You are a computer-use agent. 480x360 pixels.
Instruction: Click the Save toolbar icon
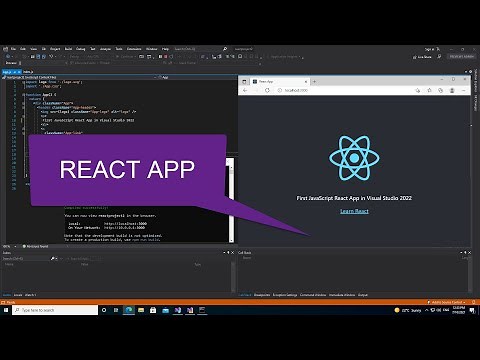point(38,57)
